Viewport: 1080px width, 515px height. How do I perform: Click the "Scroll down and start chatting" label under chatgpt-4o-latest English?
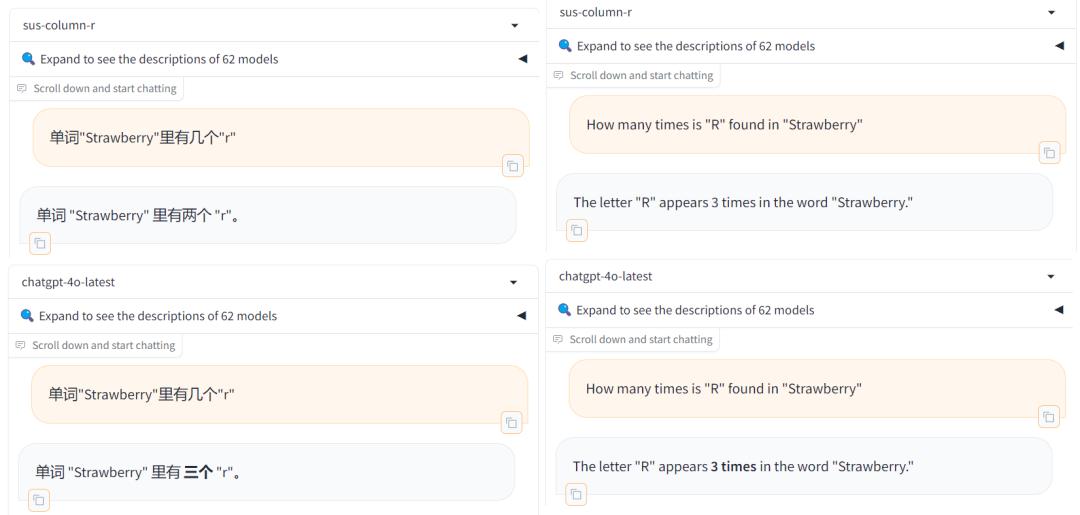(x=640, y=340)
